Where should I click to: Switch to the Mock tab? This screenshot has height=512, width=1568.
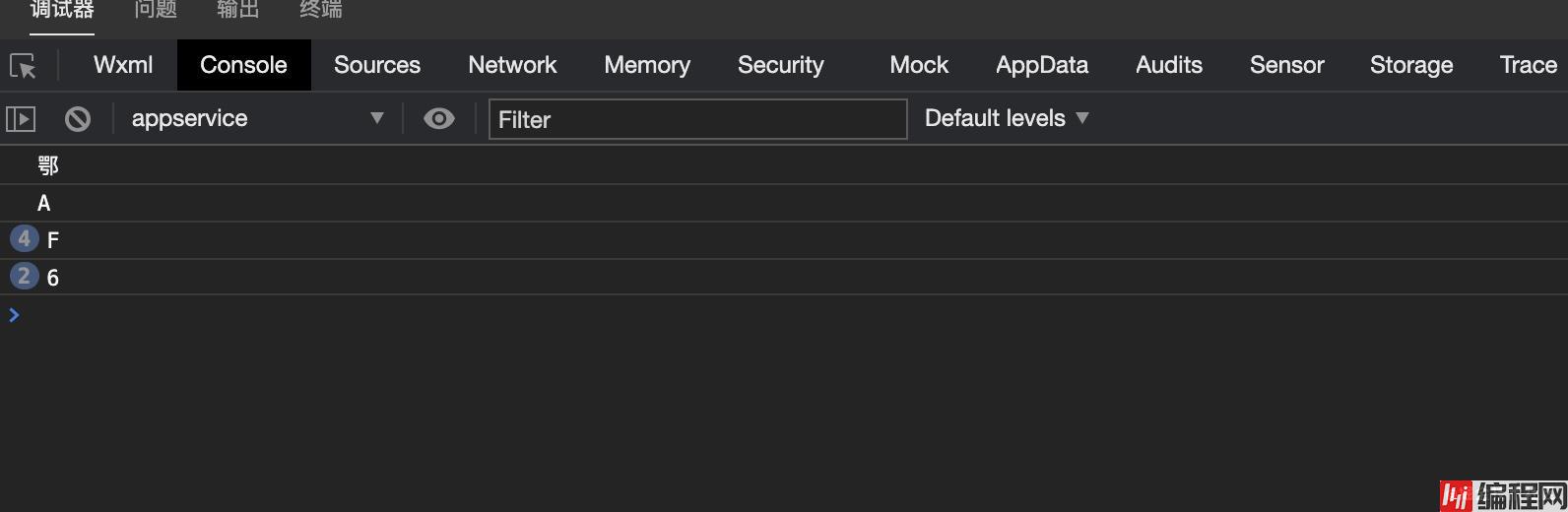919,65
